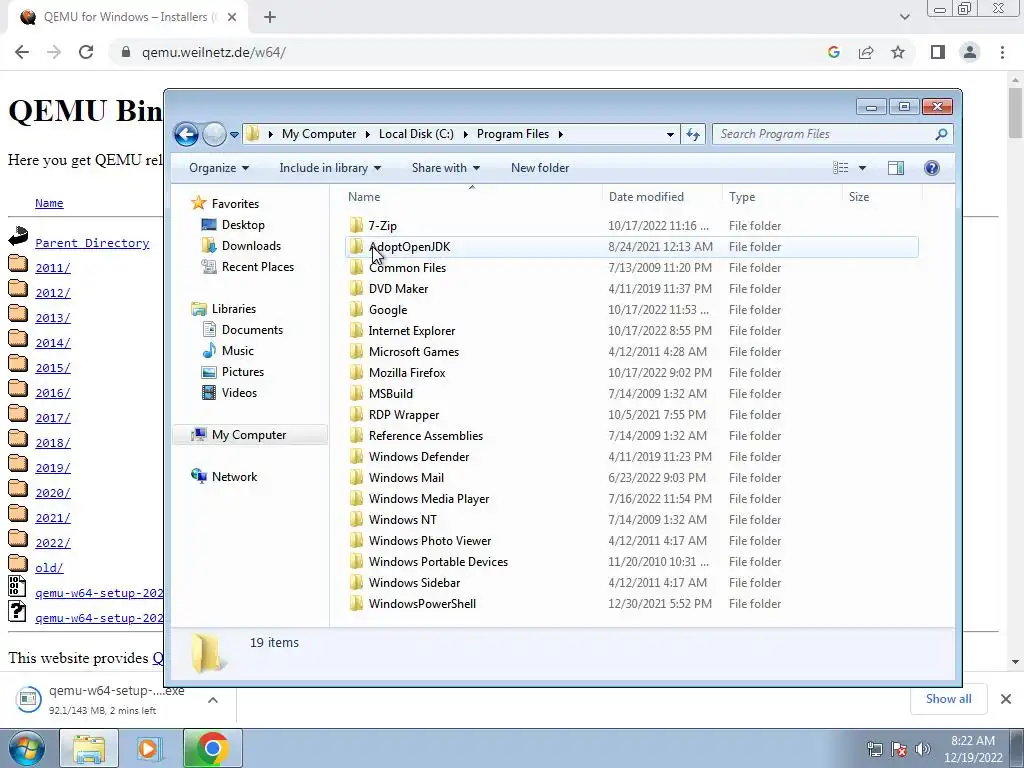Change view using the view icon
This screenshot has width=1024, height=768.
click(841, 168)
